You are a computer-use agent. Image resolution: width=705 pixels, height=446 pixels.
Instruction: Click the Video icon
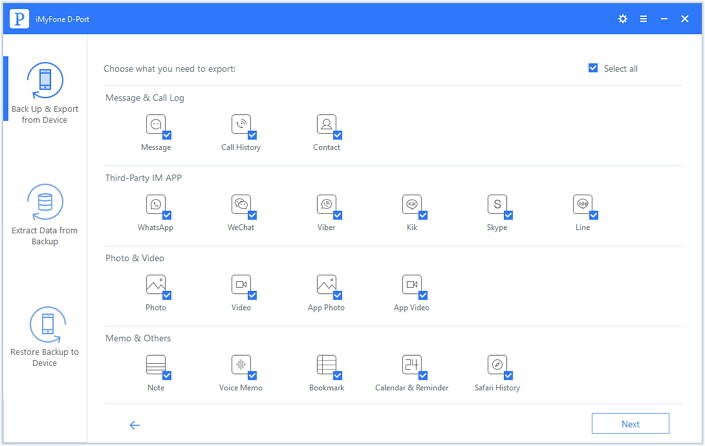[241, 284]
